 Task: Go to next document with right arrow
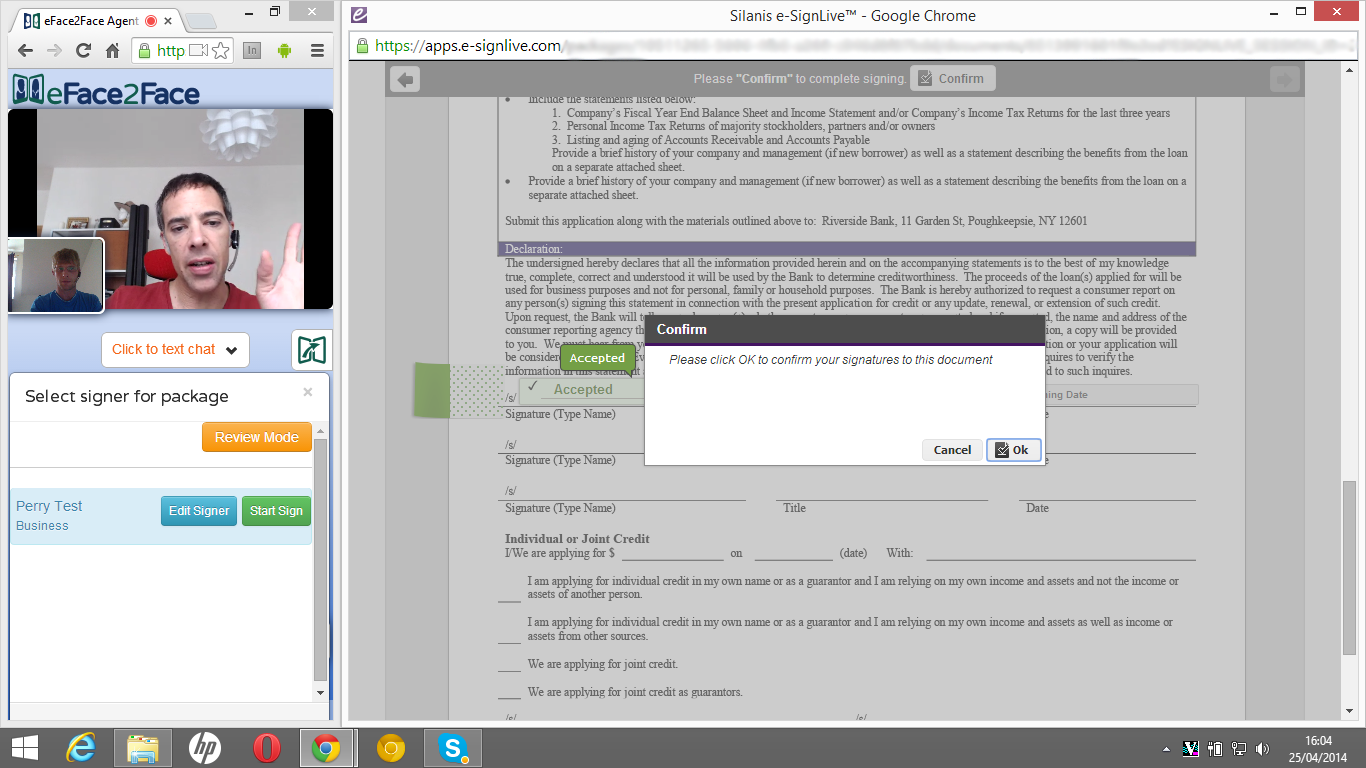pyautogui.click(x=1285, y=80)
